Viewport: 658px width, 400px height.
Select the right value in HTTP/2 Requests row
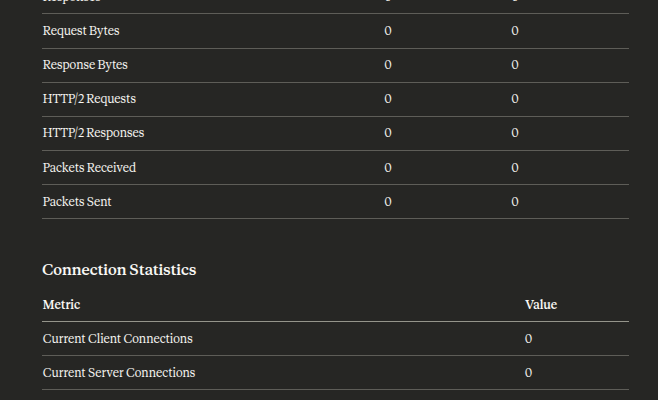click(515, 99)
